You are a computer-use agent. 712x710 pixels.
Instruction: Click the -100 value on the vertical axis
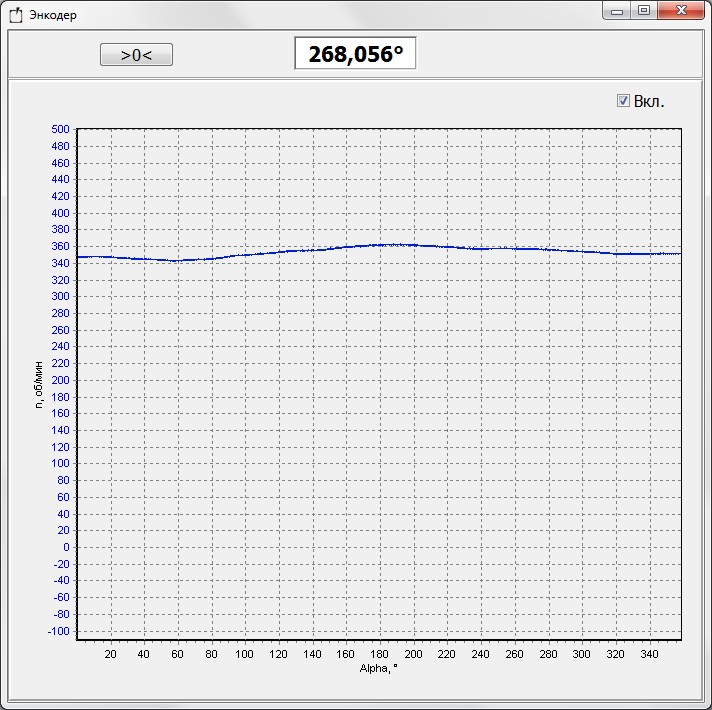click(59, 631)
